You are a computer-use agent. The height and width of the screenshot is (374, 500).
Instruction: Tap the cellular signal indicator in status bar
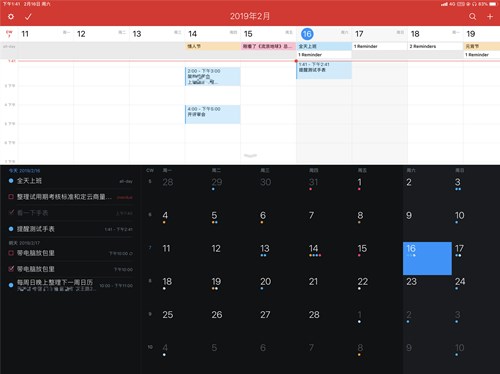click(444, 4)
